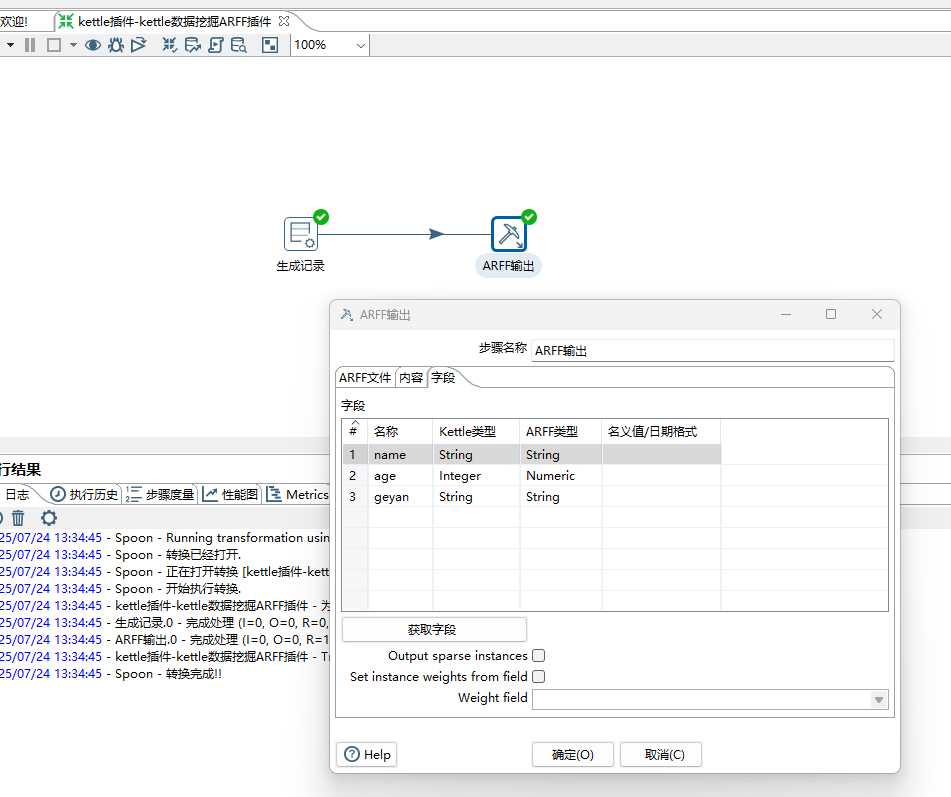
Task: Select the geyan field cell
Action: pyautogui.click(x=400, y=497)
